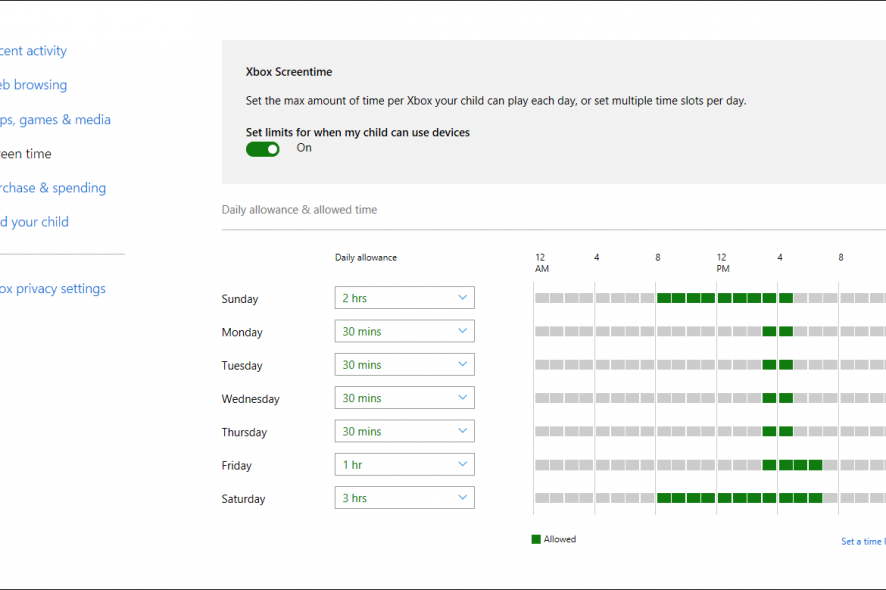The height and width of the screenshot is (590, 886).
Task: Click Wednesday's 12 AM grey time block
Action: tap(542, 398)
